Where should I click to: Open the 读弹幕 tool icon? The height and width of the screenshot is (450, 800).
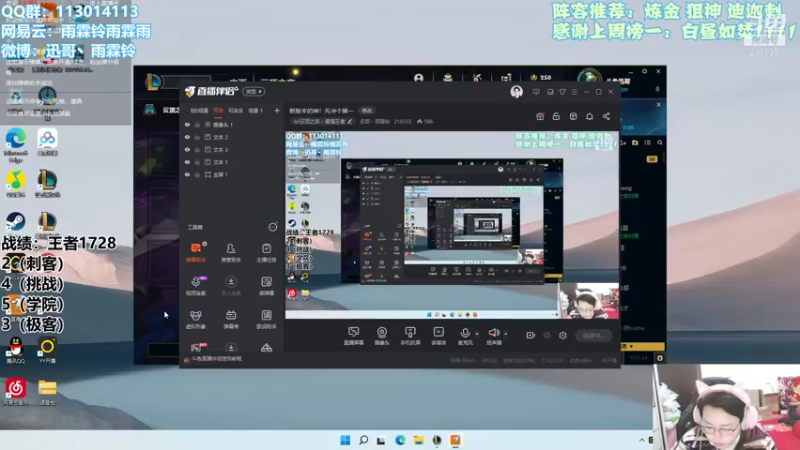(x=266, y=286)
